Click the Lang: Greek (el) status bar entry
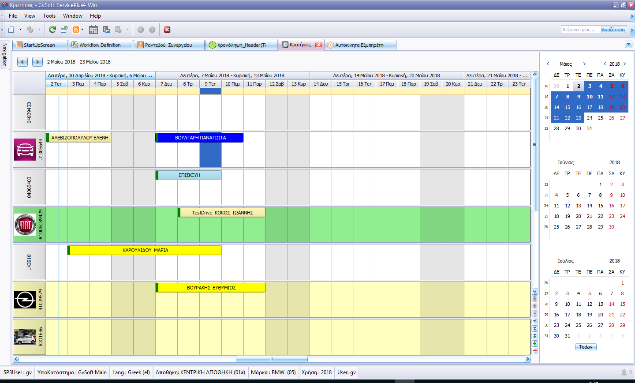635x383 pixels. pyautogui.click(x=131, y=372)
